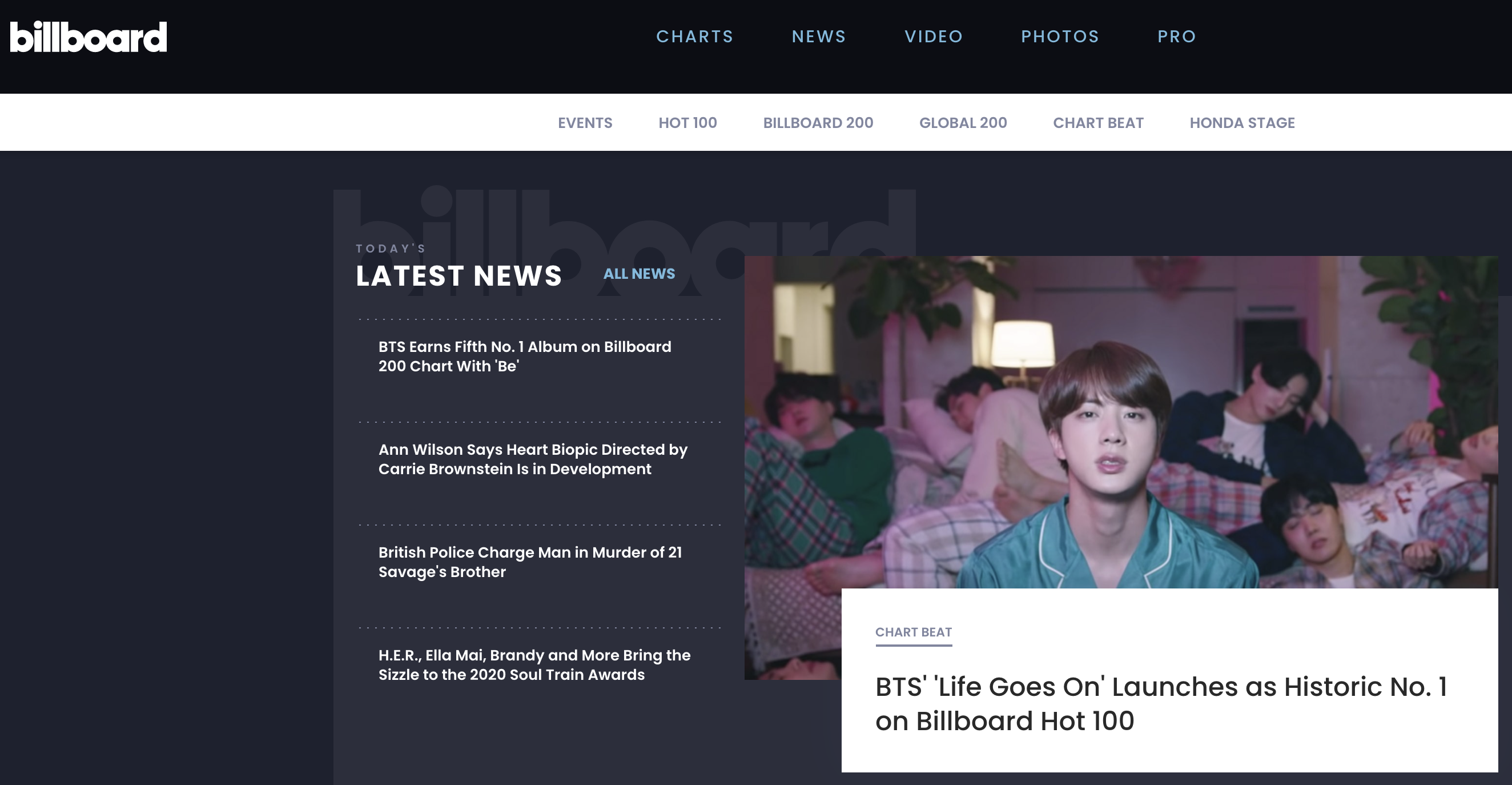The height and width of the screenshot is (785, 1512).
Task: Open BTS Fifth No. 1 Album article
Action: coord(524,357)
